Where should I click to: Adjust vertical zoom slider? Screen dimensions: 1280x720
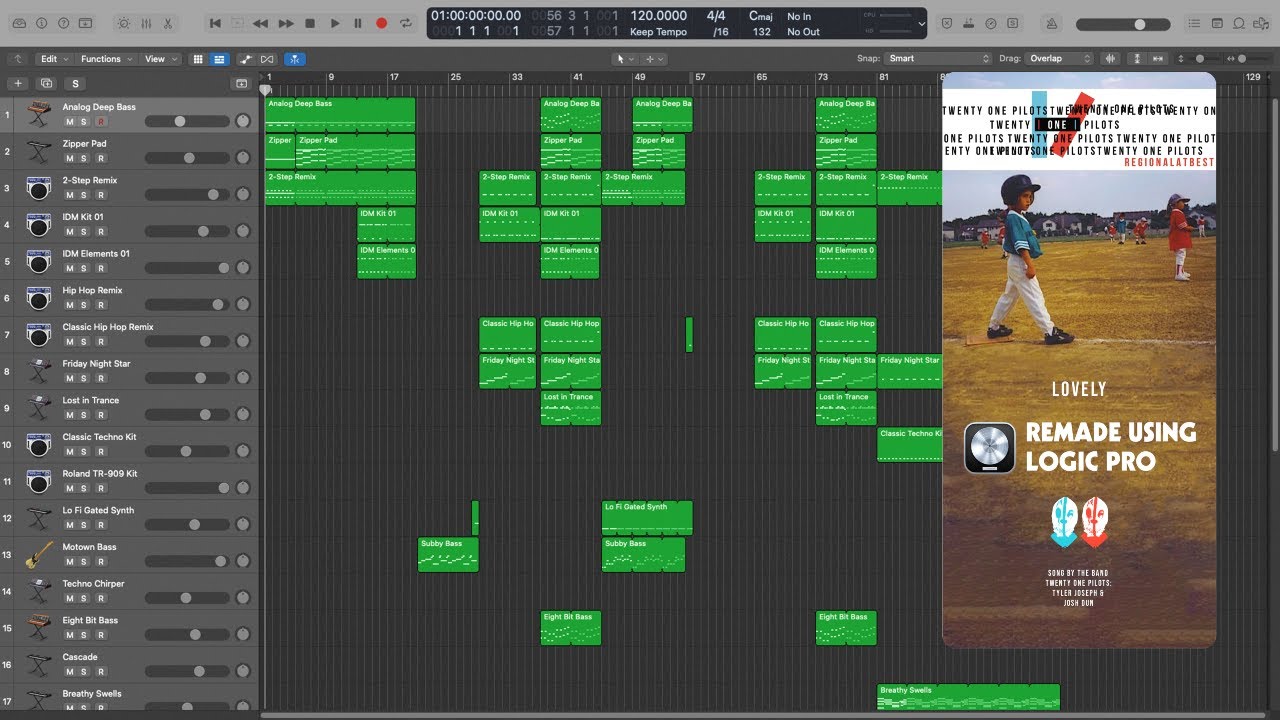pyautogui.click(x=1204, y=59)
